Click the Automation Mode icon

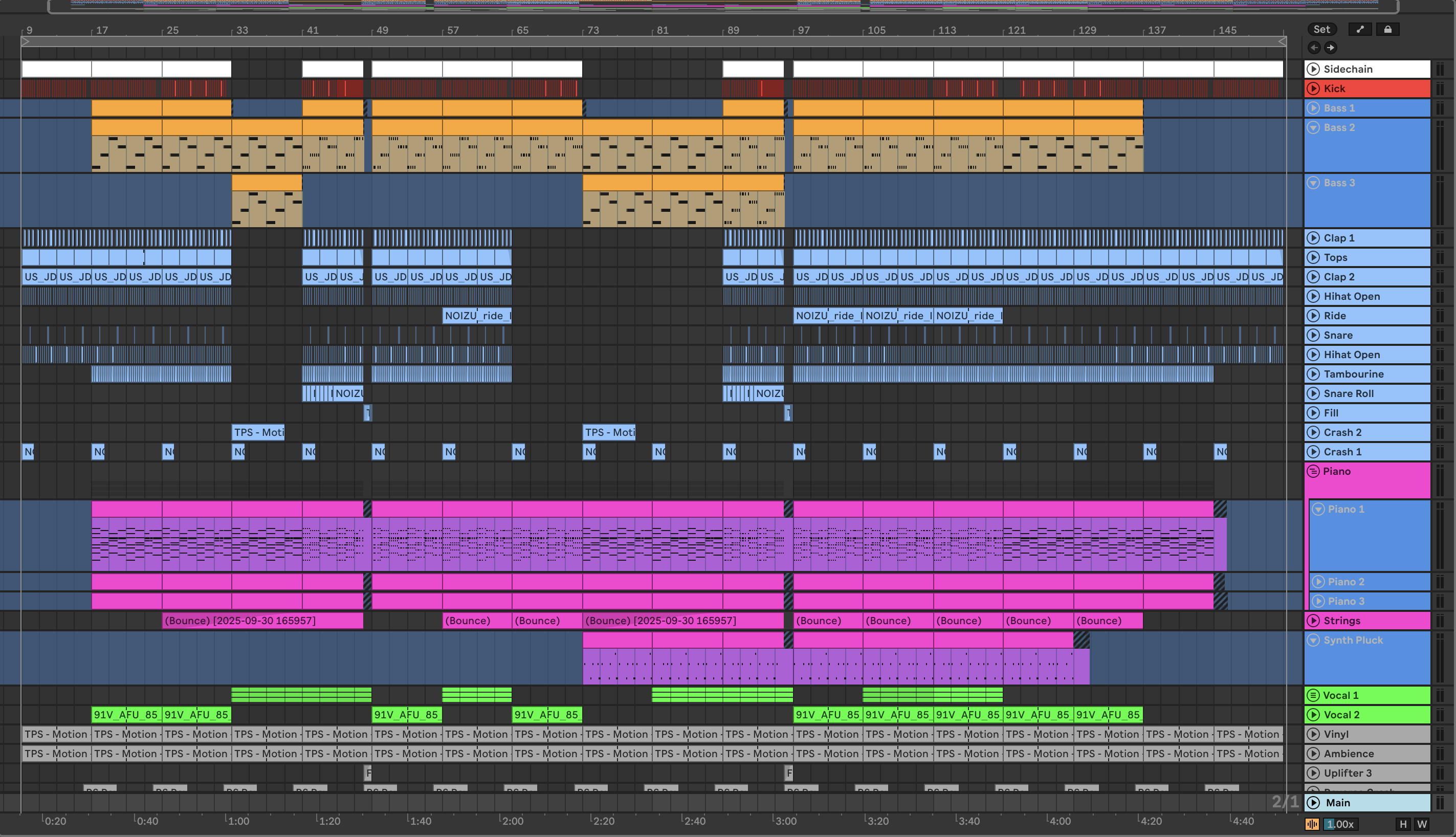tap(1359, 29)
